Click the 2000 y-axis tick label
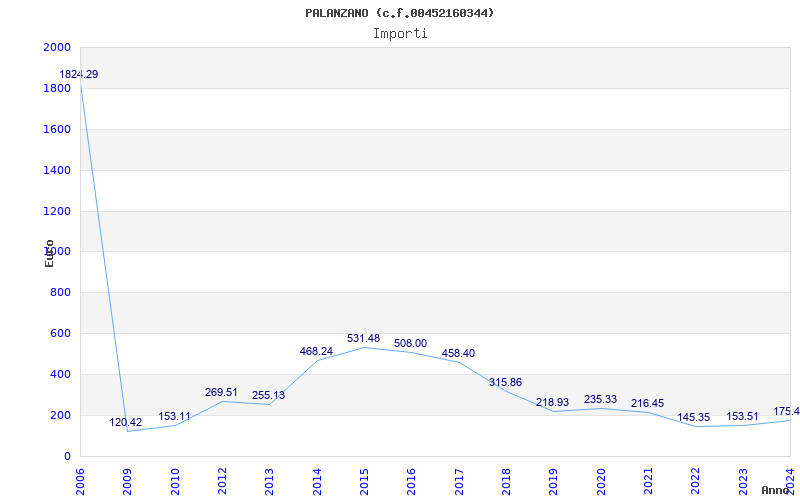This screenshot has height=500, width=800. pos(57,47)
